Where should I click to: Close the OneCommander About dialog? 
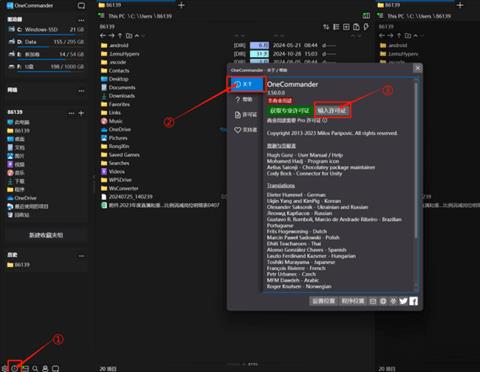417,68
